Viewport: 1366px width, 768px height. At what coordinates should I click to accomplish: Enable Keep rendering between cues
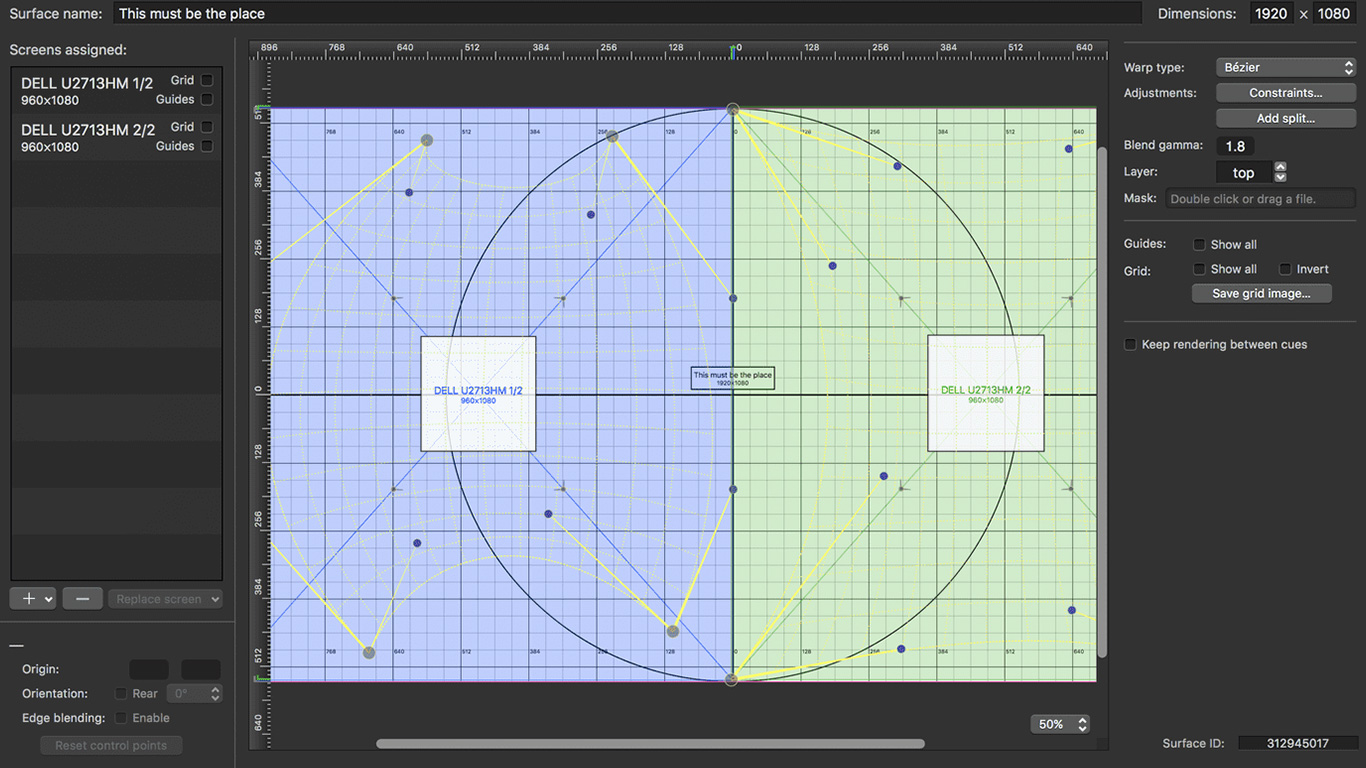pyautogui.click(x=1131, y=344)
